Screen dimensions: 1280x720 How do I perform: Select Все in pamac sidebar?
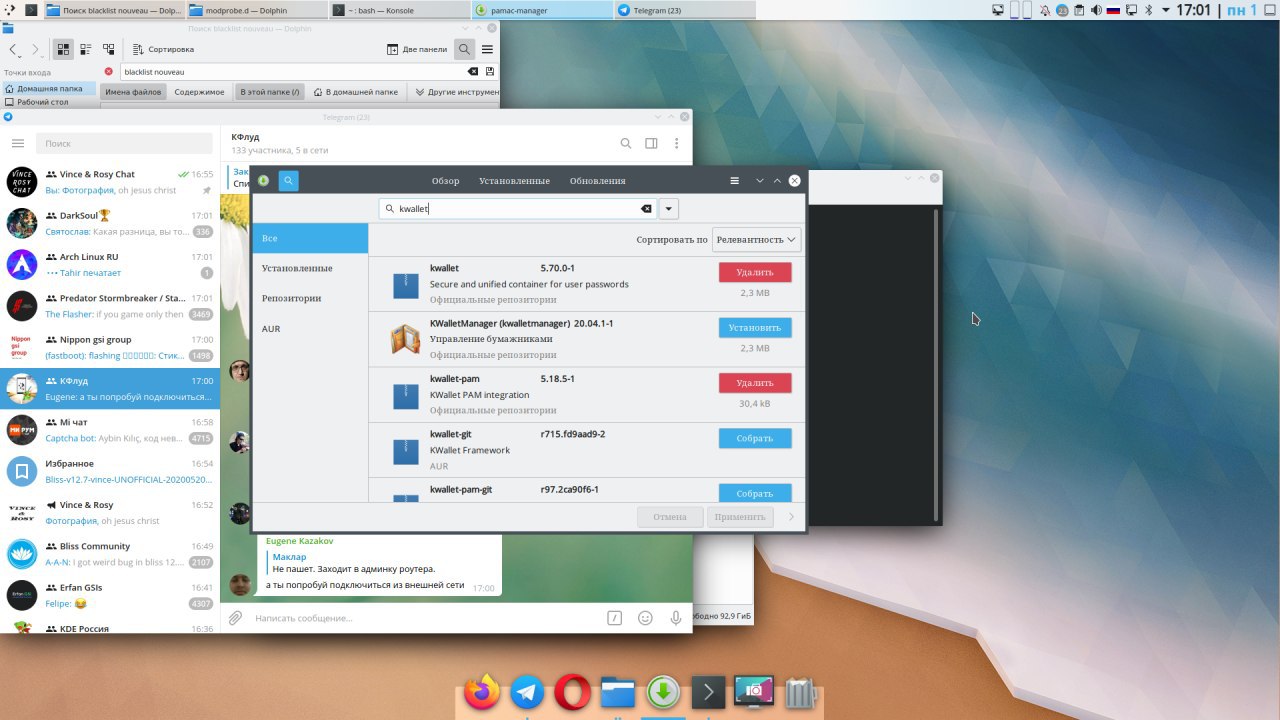coord(310,238)
